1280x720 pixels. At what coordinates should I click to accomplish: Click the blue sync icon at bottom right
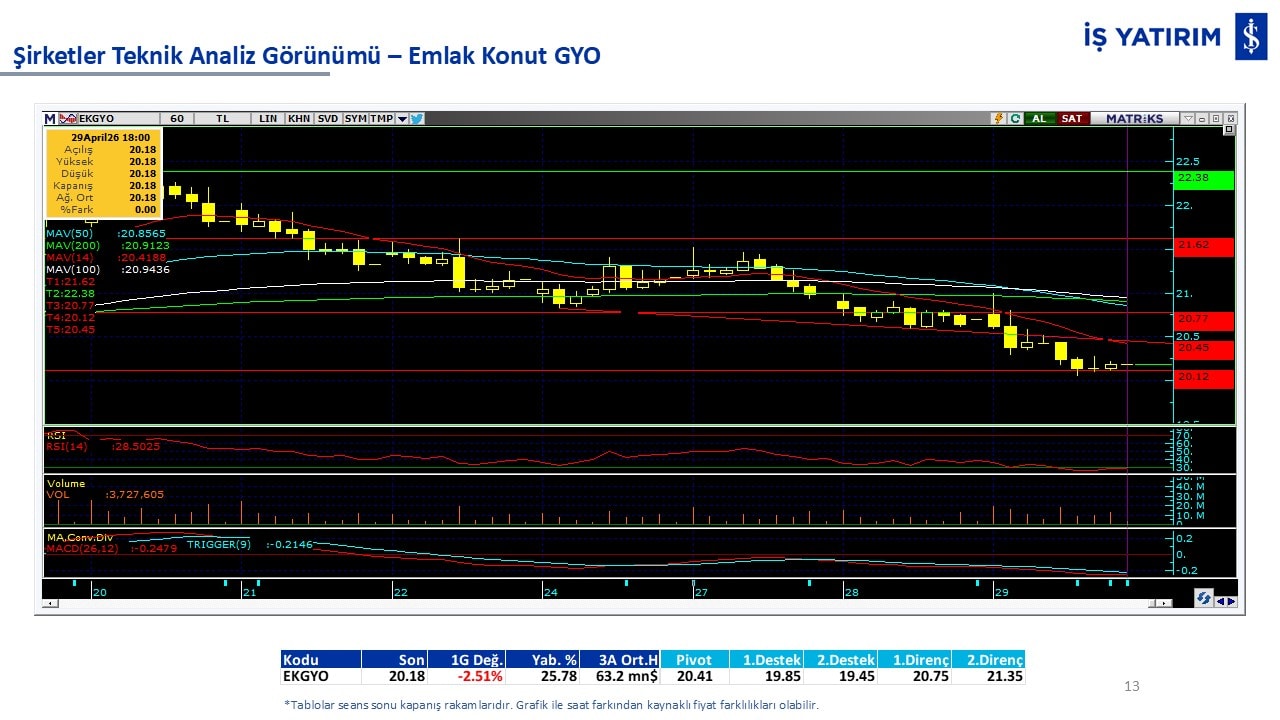(x=1204, y=598)
